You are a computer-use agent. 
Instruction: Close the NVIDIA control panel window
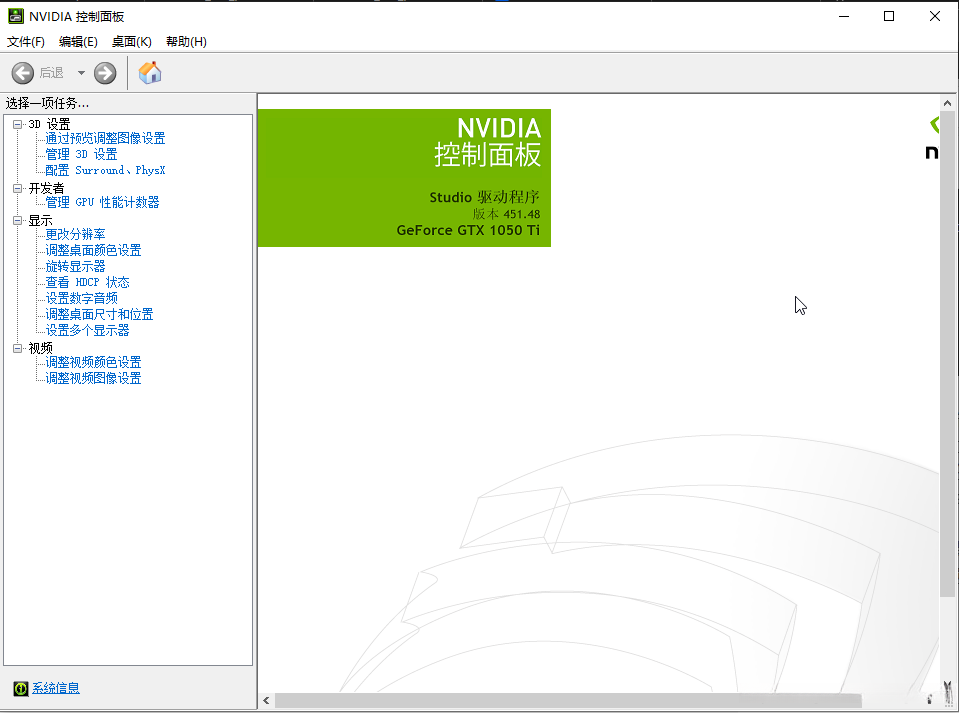(x=935, y=17)
